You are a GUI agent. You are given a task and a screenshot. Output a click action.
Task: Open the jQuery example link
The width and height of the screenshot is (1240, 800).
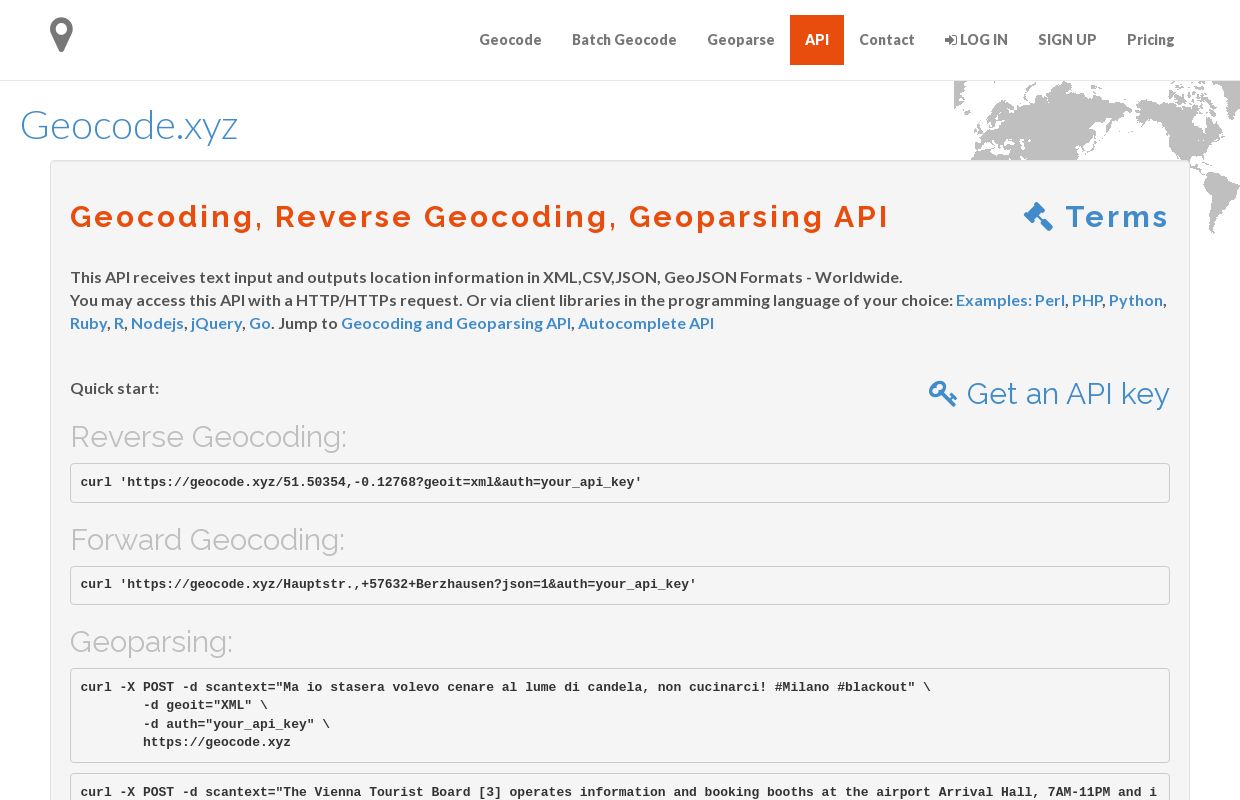pyautogui.click(x=216, y=323)
